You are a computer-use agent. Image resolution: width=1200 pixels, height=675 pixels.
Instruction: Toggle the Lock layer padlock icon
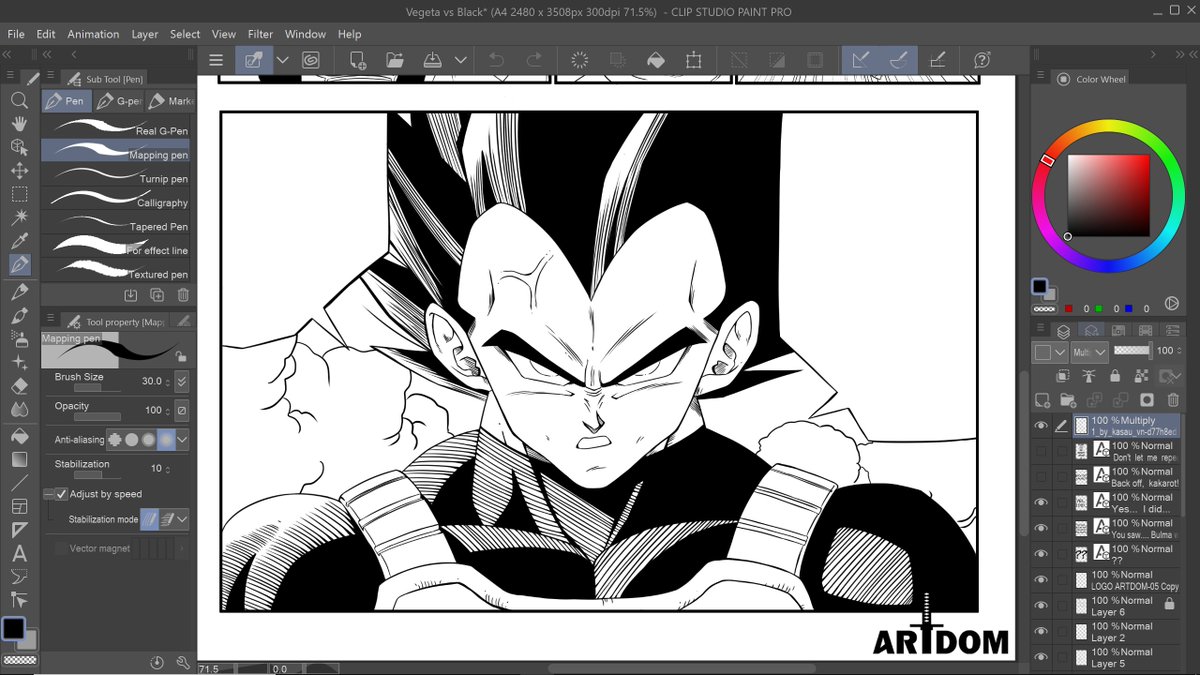click(1114, 376)
